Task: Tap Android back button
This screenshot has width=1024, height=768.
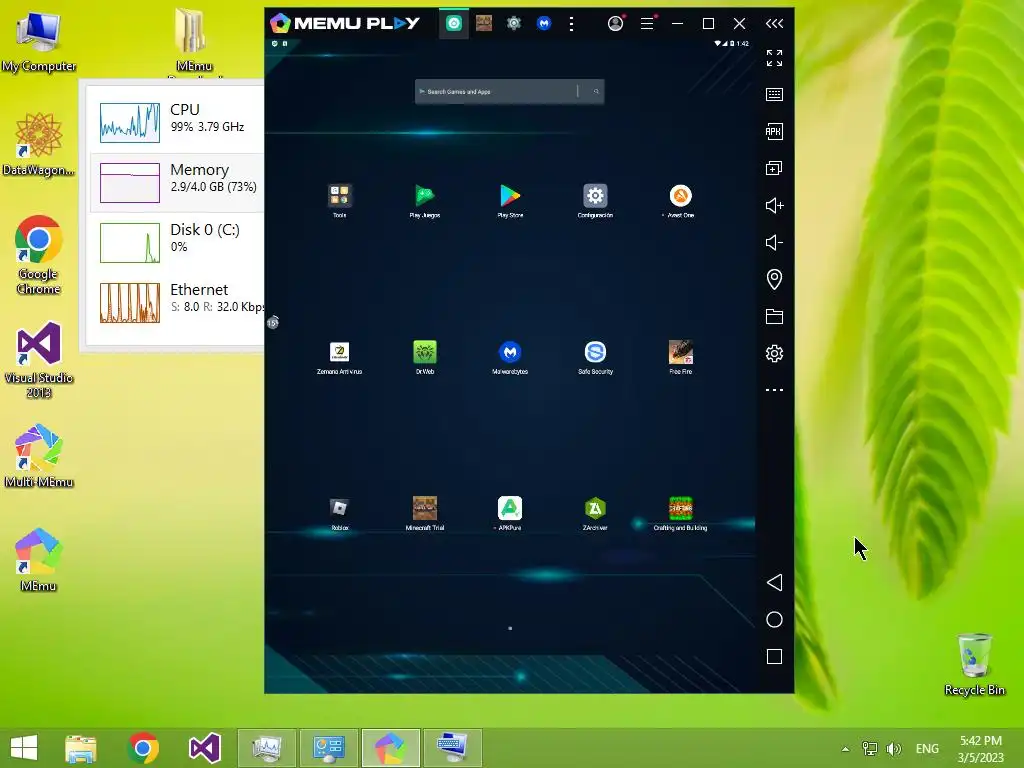Action: point(774,583)
